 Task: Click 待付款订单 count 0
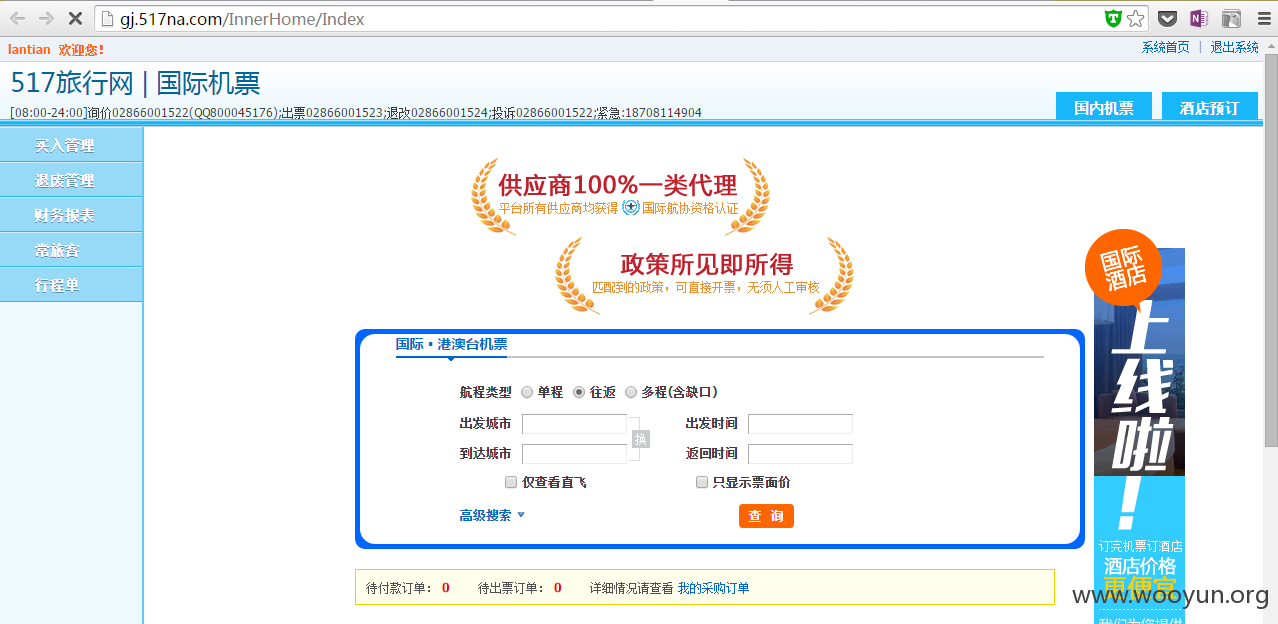click(446, 588)
